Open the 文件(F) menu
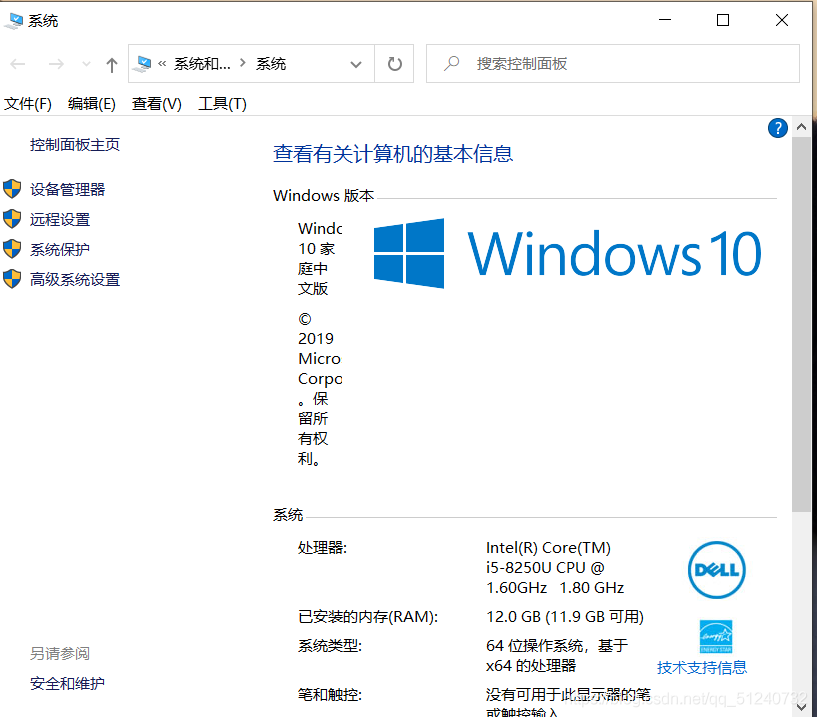 tap(28, 104)
